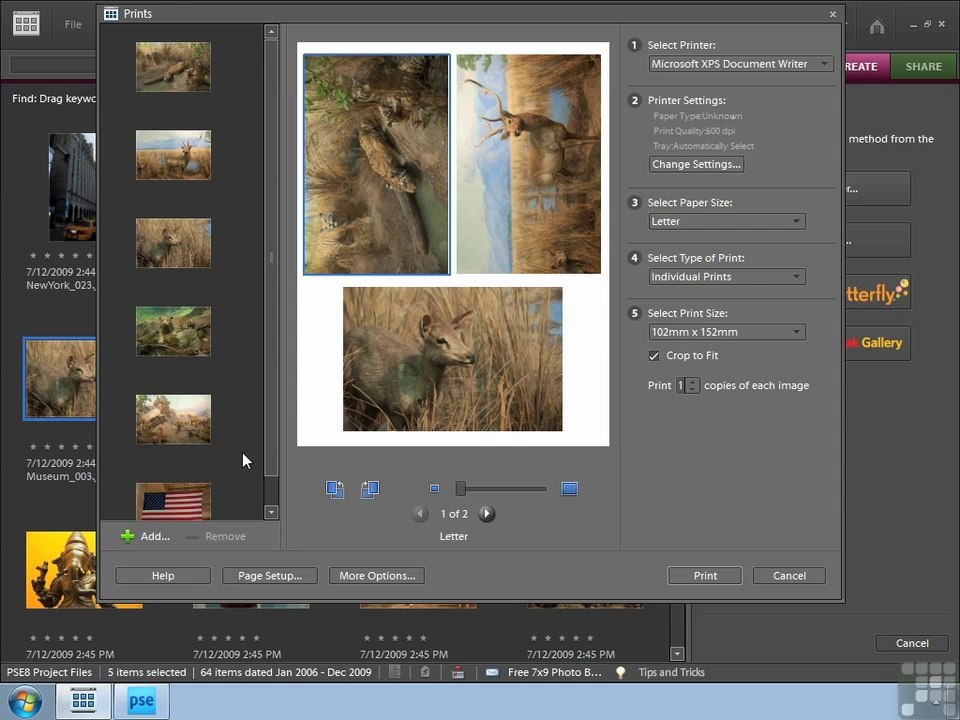
Task: Select NewYork_023 photo in Organizer
Action: (72, 187)
